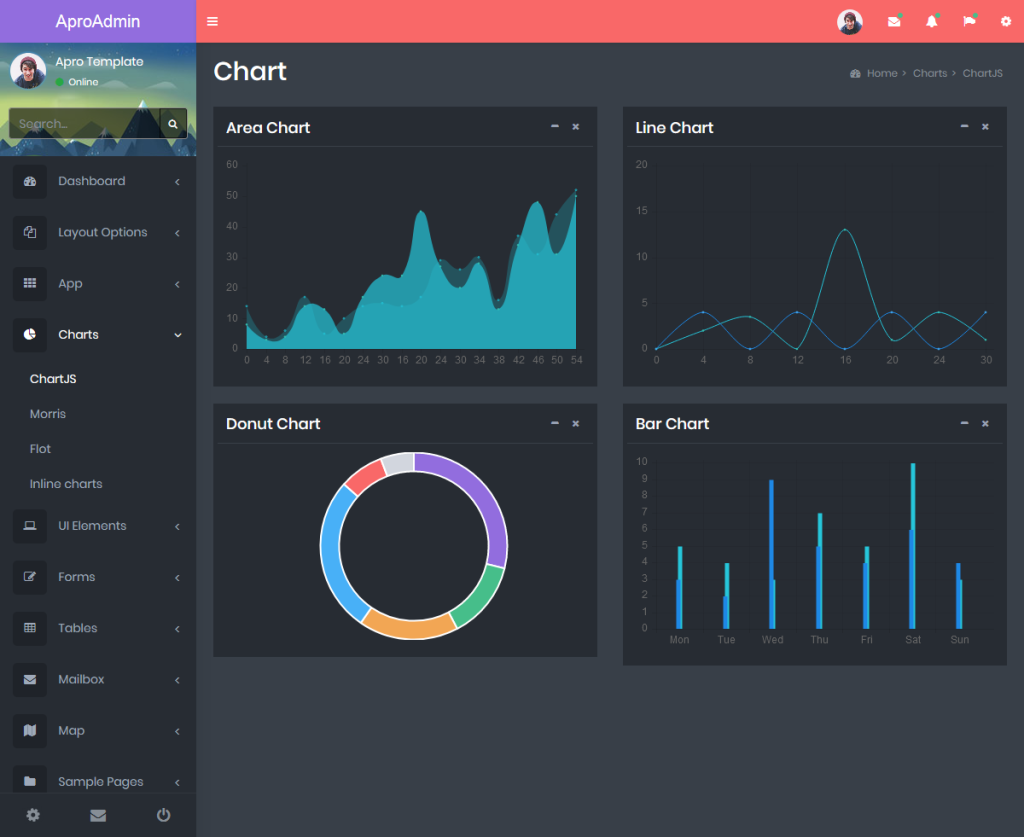Viewport: 1024px width, 837px height.
Task: Toggle sidebar with hamburger menu icon
Action: (212, 22)
